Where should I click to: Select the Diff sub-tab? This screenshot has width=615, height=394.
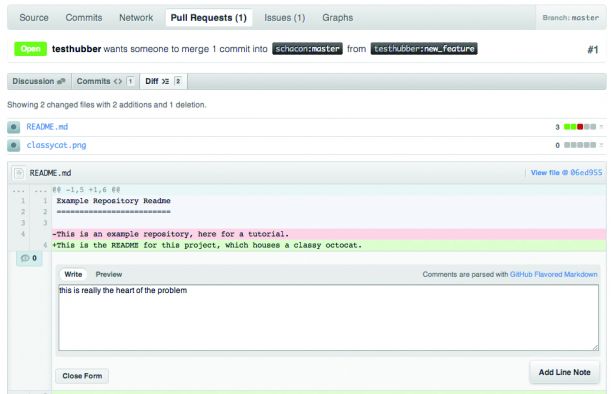click(163, 81)
